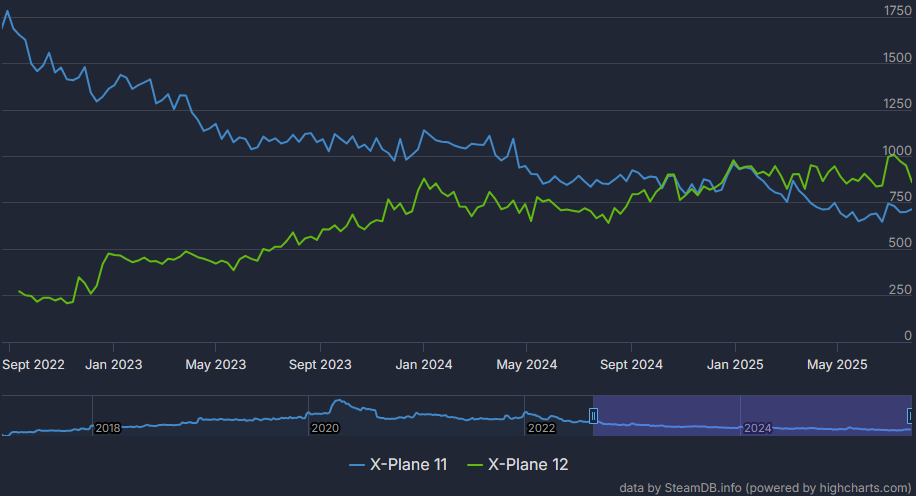The height and width of the screenshot is (496, 916).
Task: Click the 1500 y-axis value
Action: 897,57
